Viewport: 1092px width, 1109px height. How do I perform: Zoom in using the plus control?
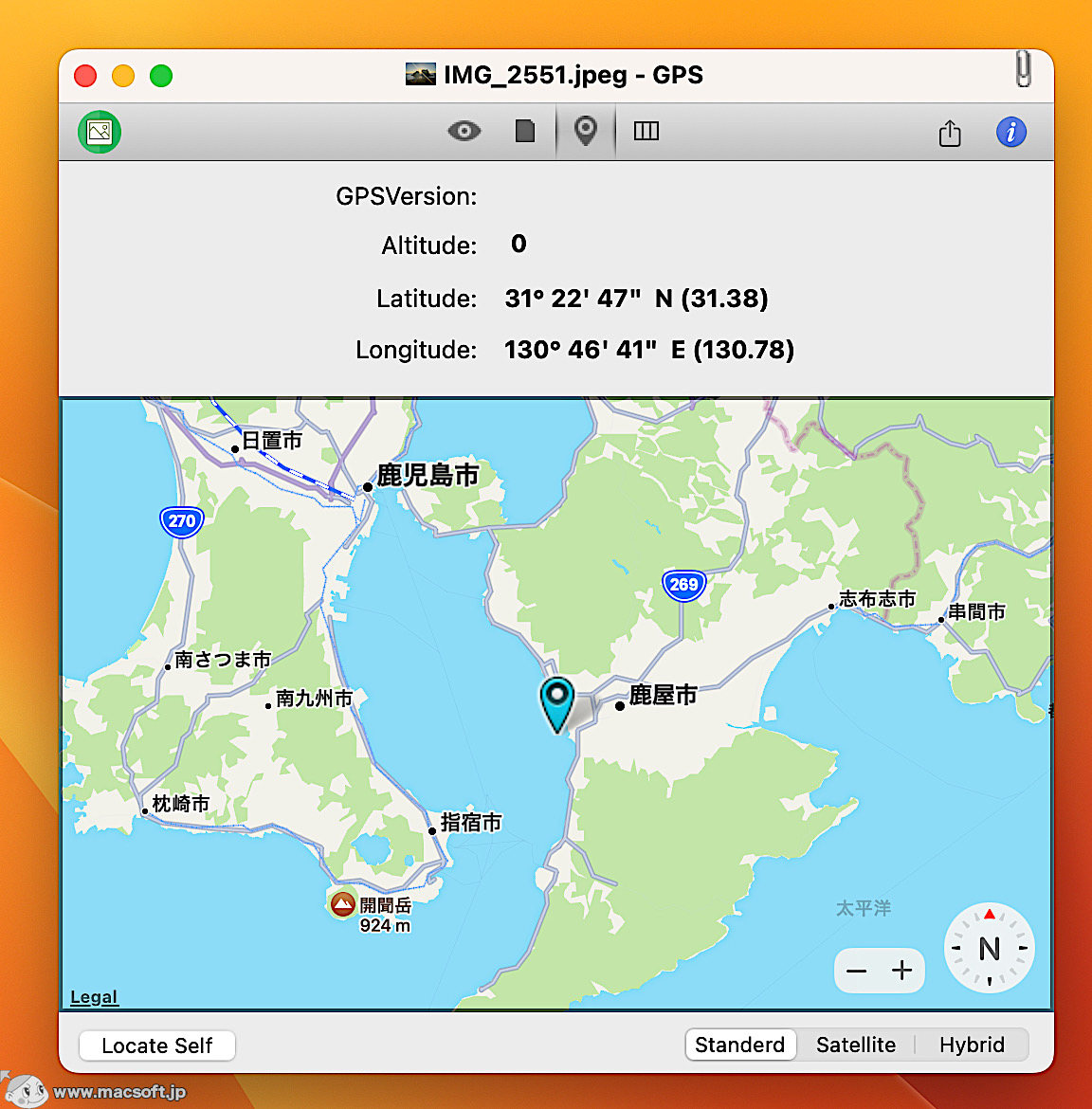click(901, 971)
